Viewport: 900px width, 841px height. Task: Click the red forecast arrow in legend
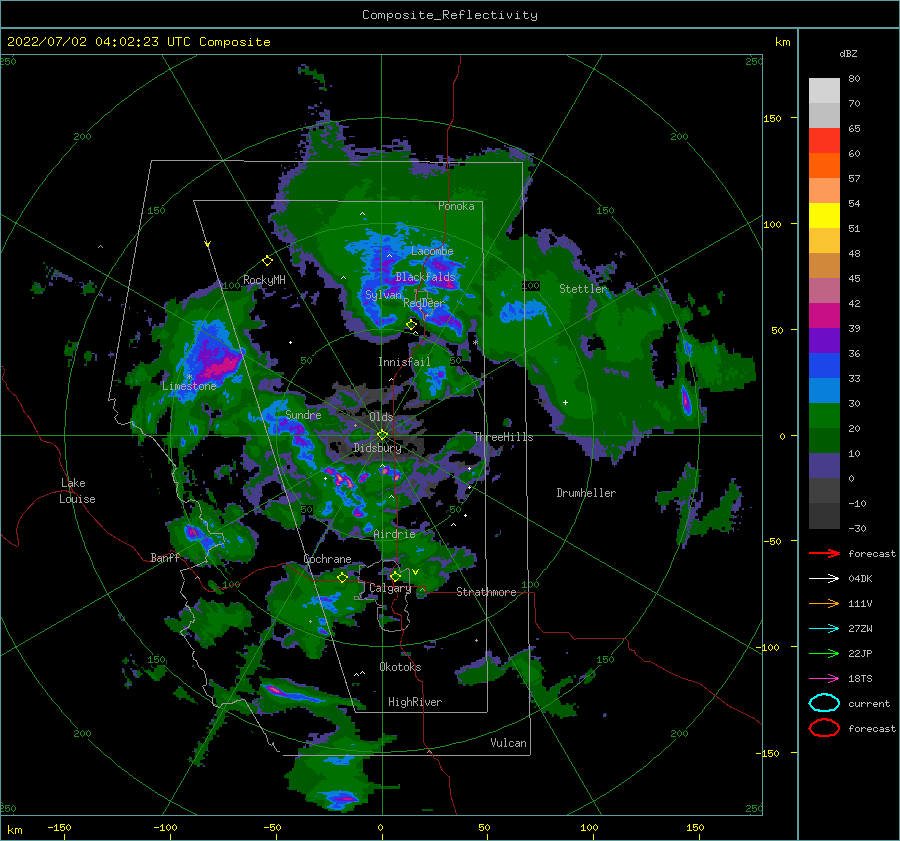(x=824, y=553)
